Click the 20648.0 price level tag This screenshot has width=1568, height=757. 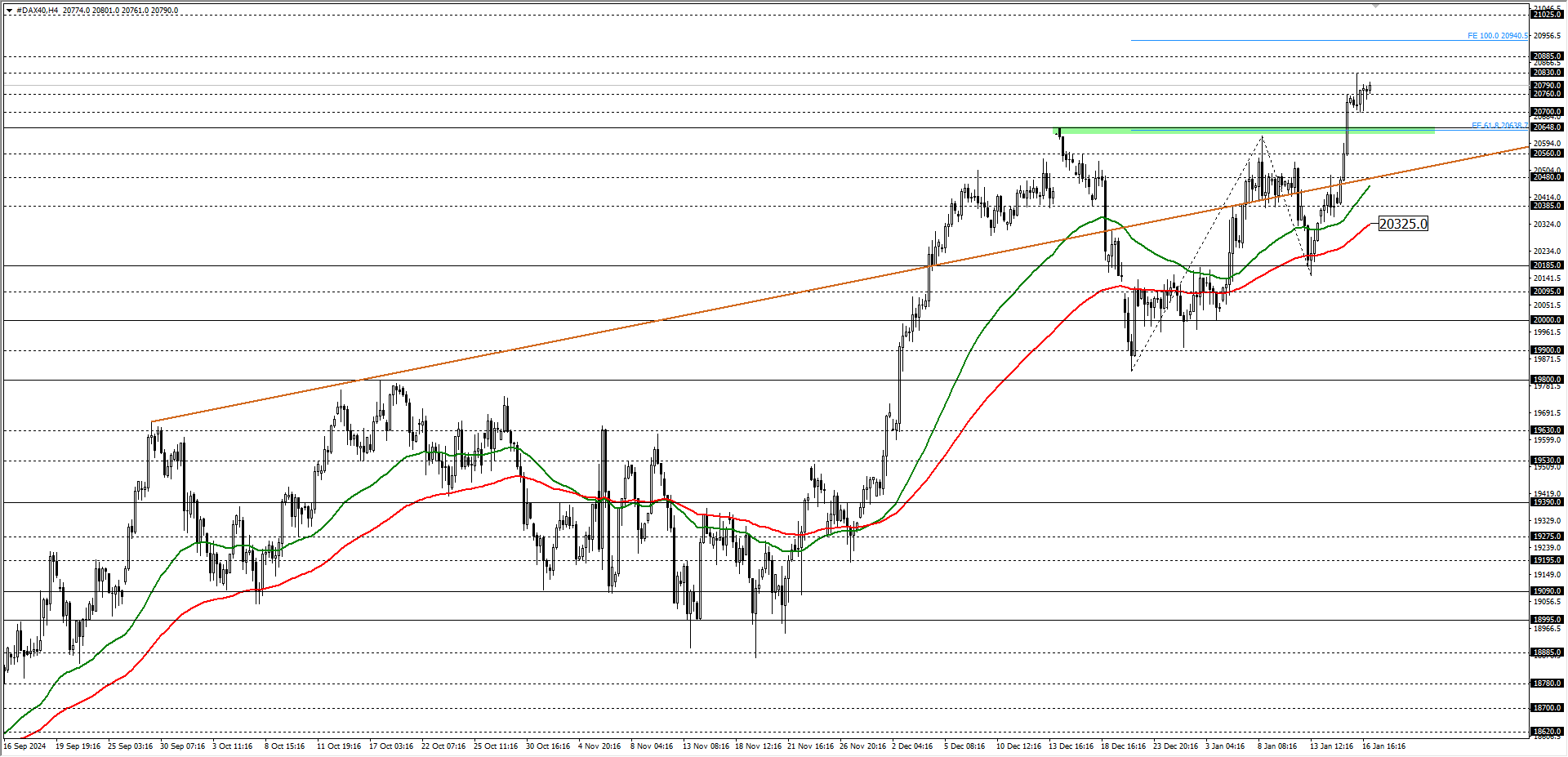pos(1547,127)
